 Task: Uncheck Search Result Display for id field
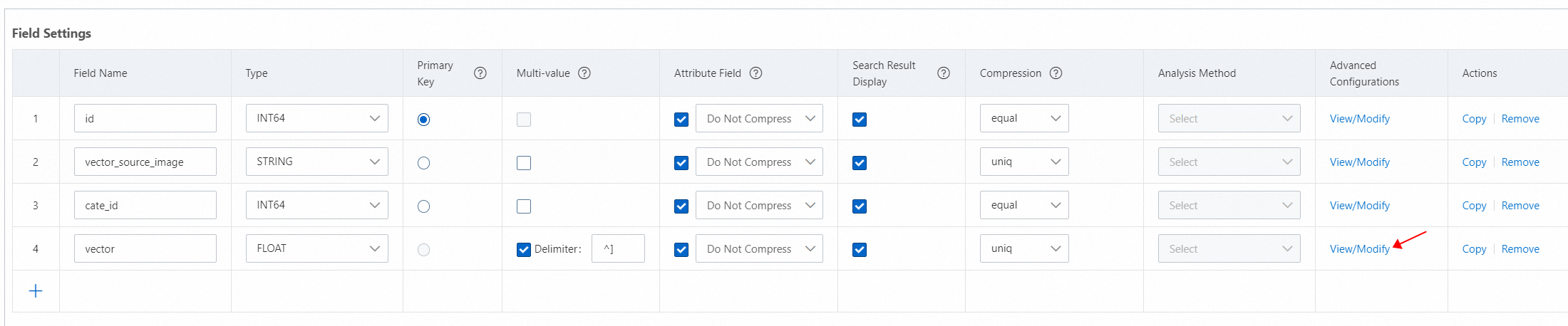[860, 120]
